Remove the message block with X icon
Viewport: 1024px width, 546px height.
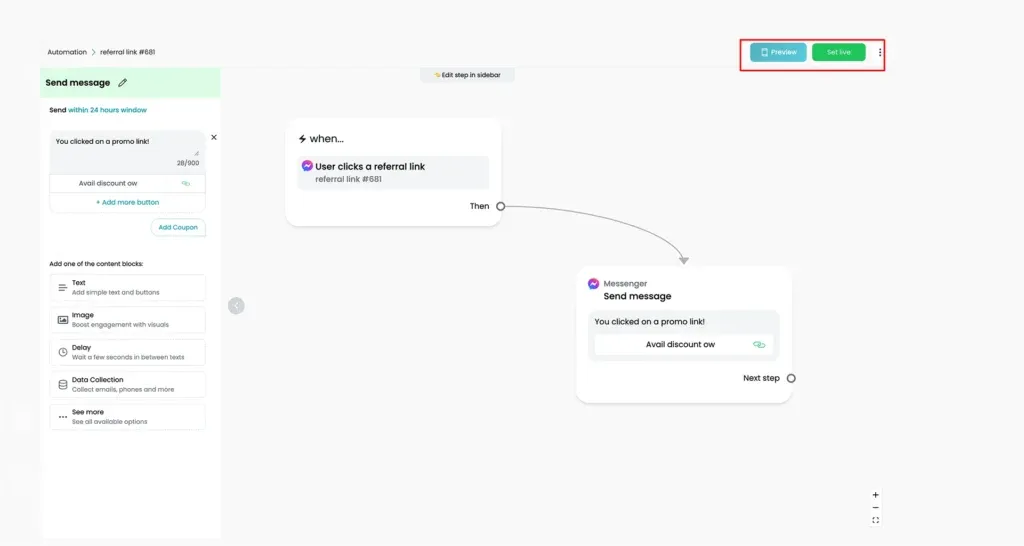214,137
